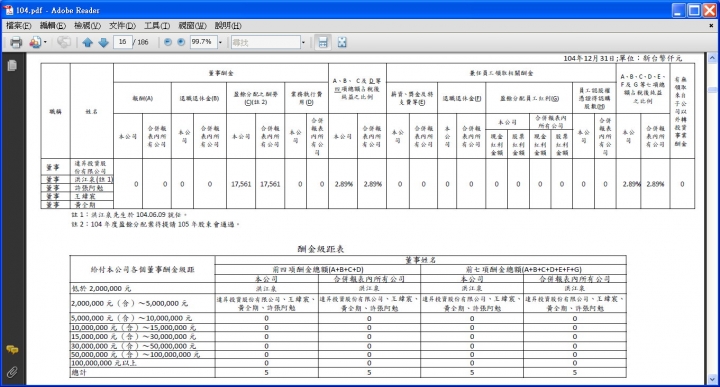Click the vertical scrollbar down arrow

(712, 379)
